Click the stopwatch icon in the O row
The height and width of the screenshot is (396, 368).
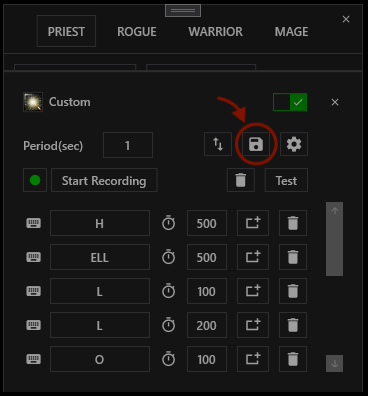(x=168, y=359)
